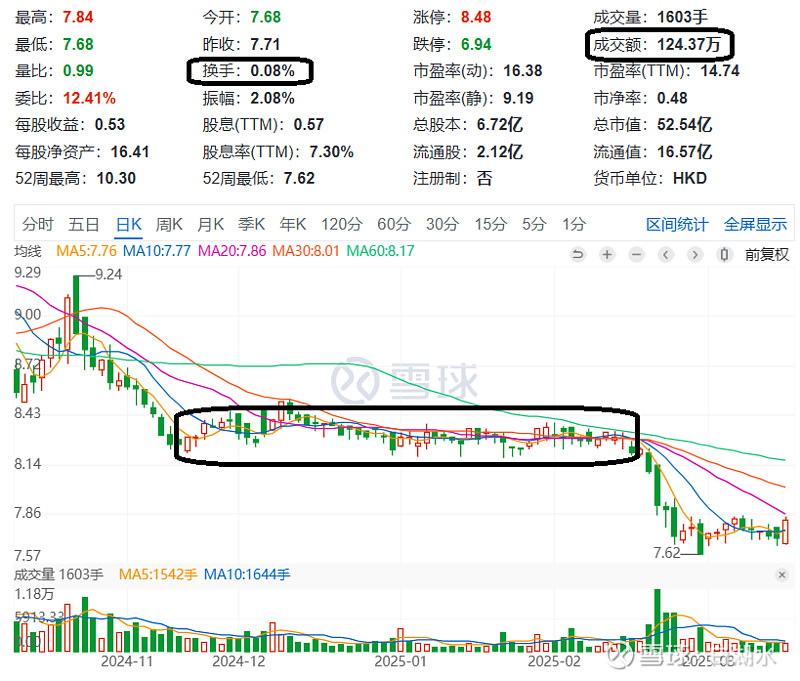Select the 30分 interval tab
The width and height of the screenshot is (800, 681).
pos(442,224)
